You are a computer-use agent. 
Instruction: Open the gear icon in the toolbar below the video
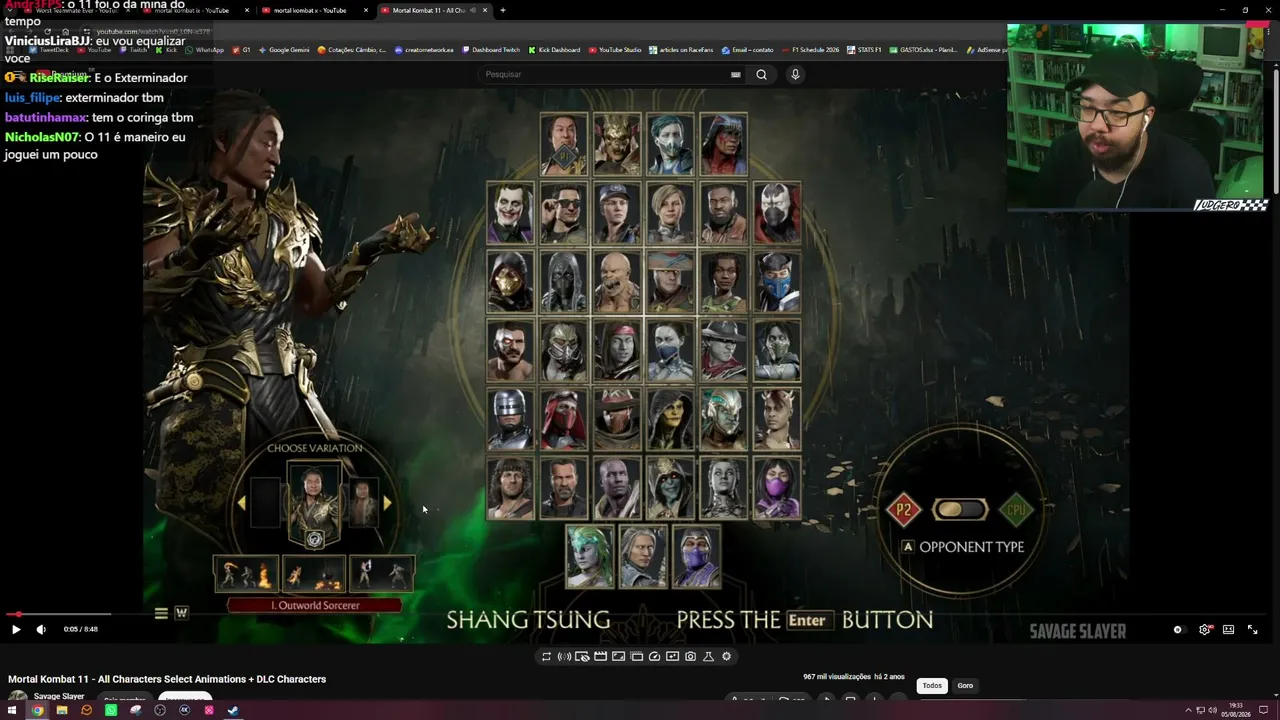(726, 657)
